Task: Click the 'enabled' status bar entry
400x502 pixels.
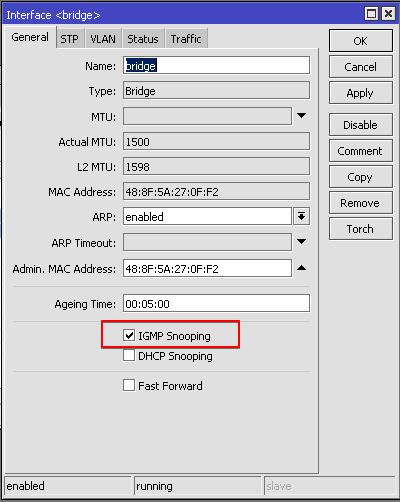Action: (68, 486)
